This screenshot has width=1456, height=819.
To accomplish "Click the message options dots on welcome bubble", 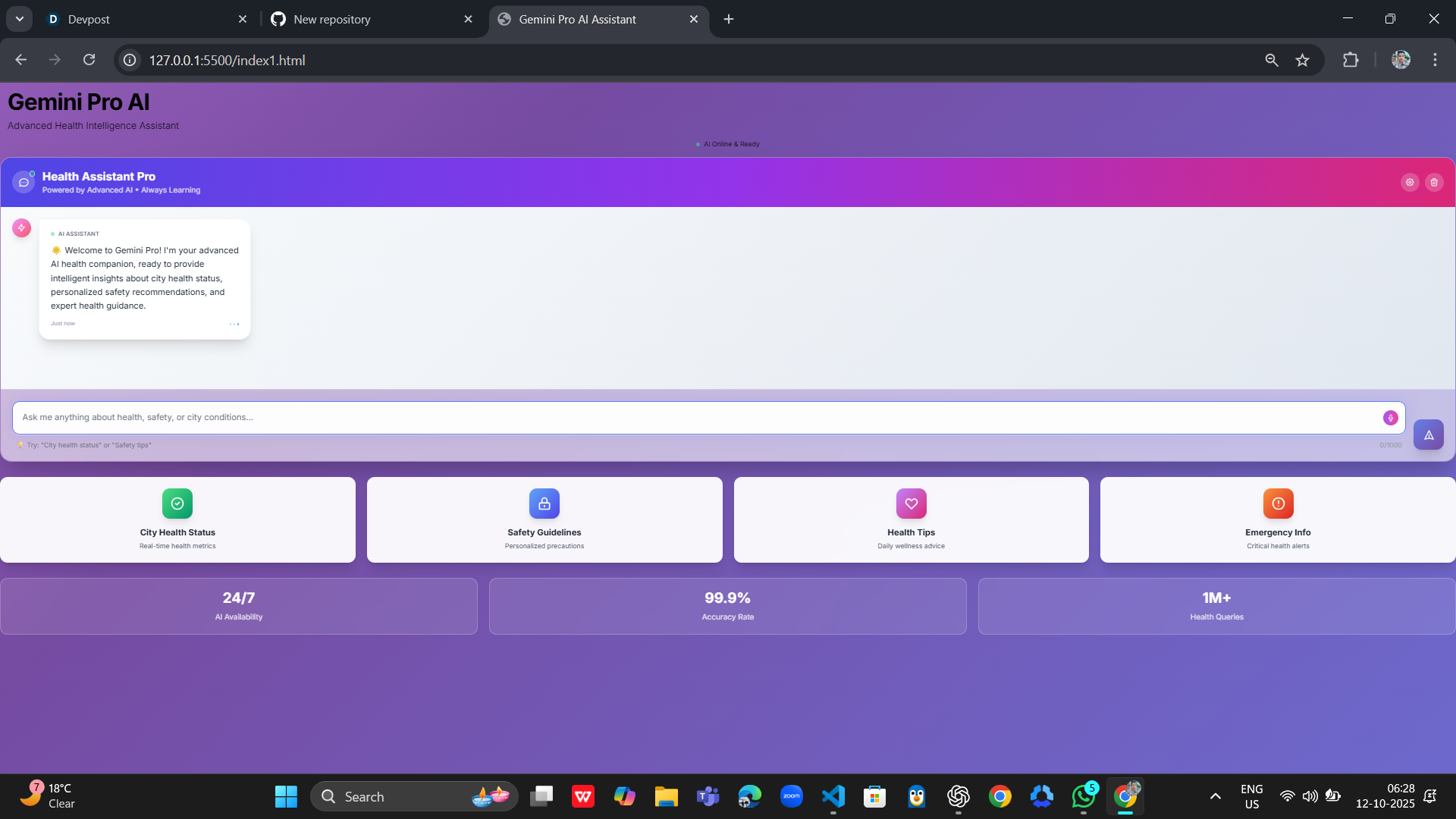I will pyautogui.click(x=234, y=324).
